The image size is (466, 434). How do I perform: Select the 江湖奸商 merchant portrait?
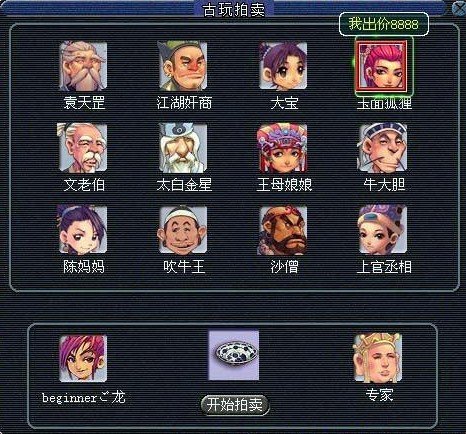point(183,66)
